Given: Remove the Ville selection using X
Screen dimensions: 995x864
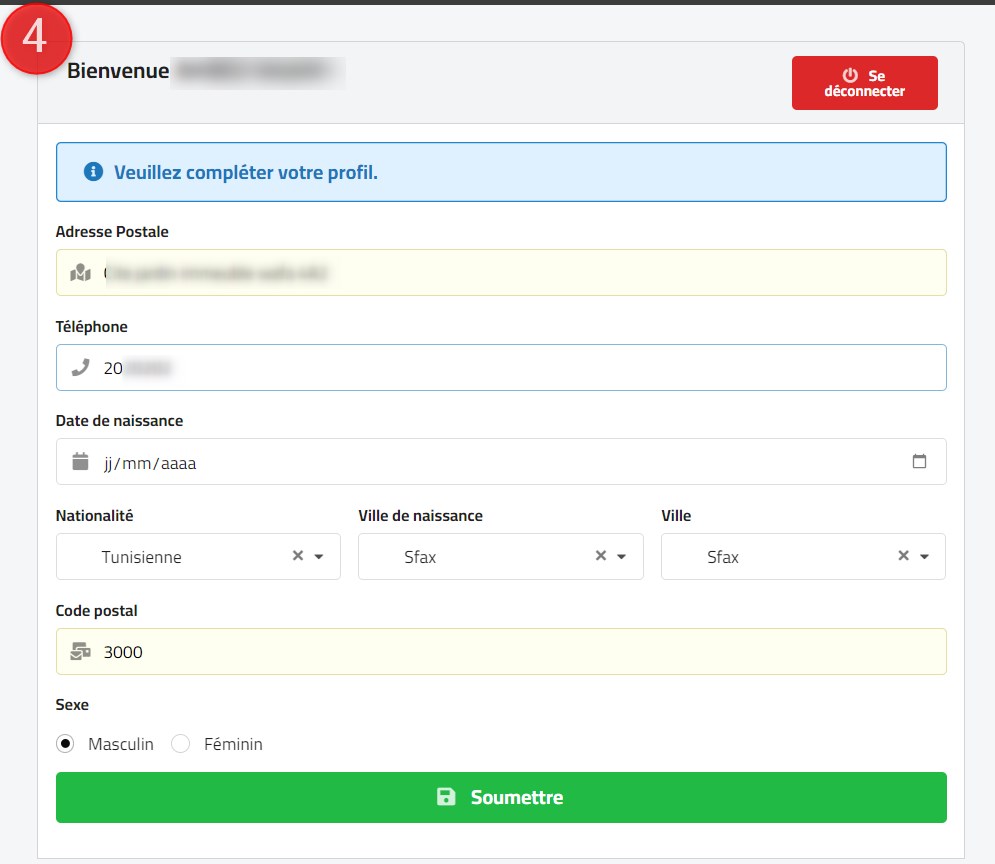Looking at the screenshot, I should [x=903, y=556].
